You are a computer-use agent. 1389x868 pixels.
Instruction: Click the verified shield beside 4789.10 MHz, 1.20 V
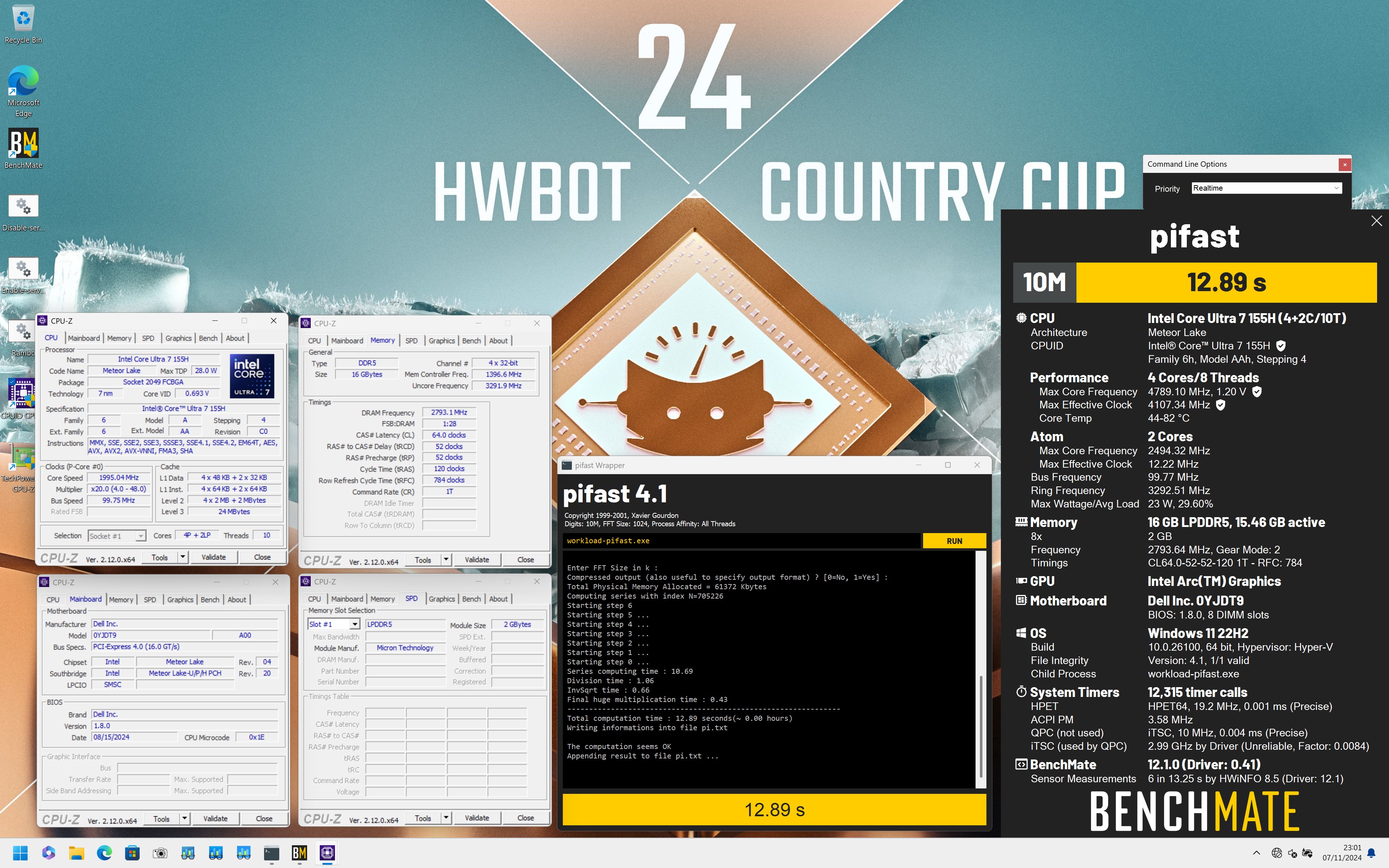1256,392
